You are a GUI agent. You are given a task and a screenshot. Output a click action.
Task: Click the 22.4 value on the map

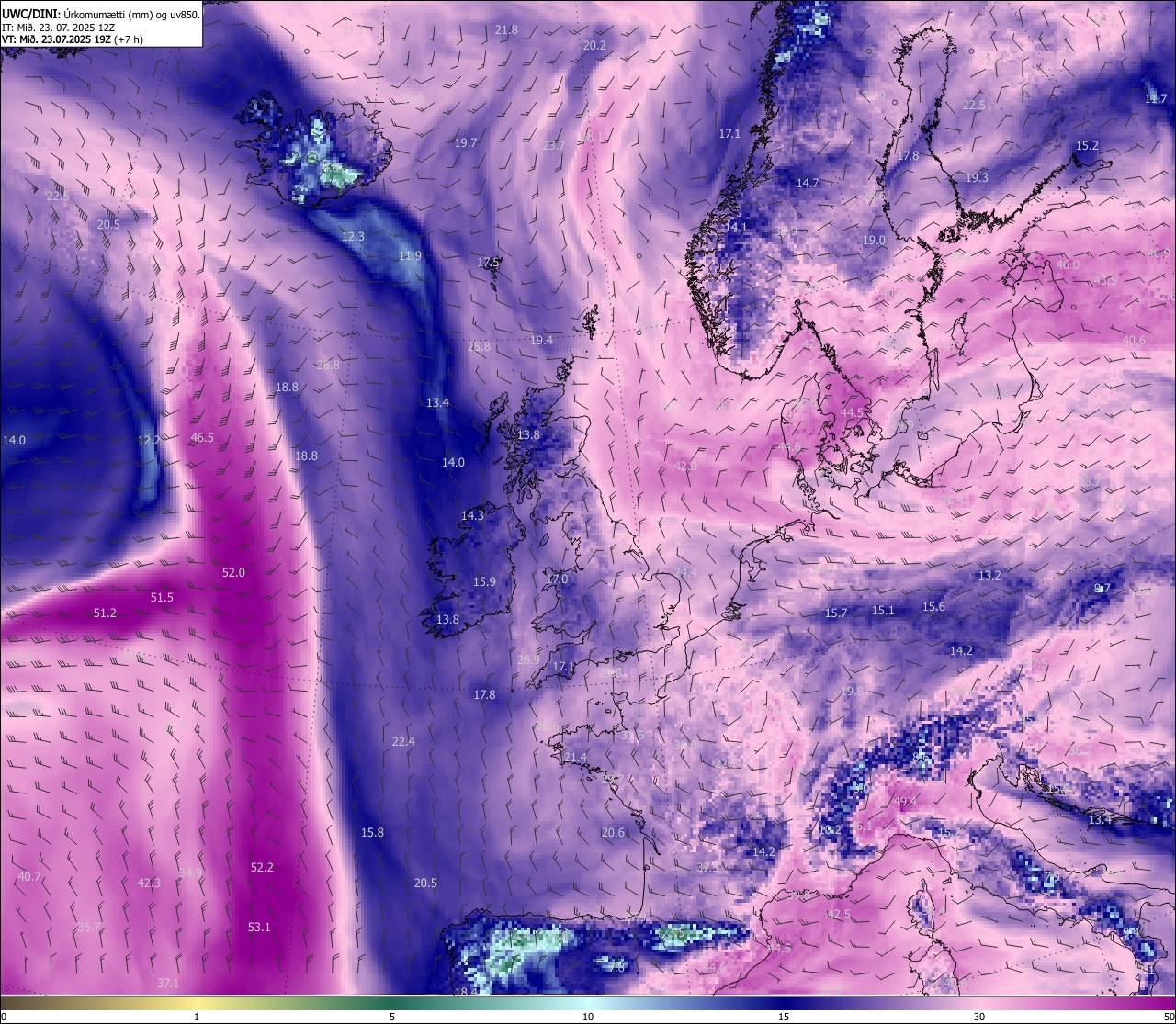(403, 741)
